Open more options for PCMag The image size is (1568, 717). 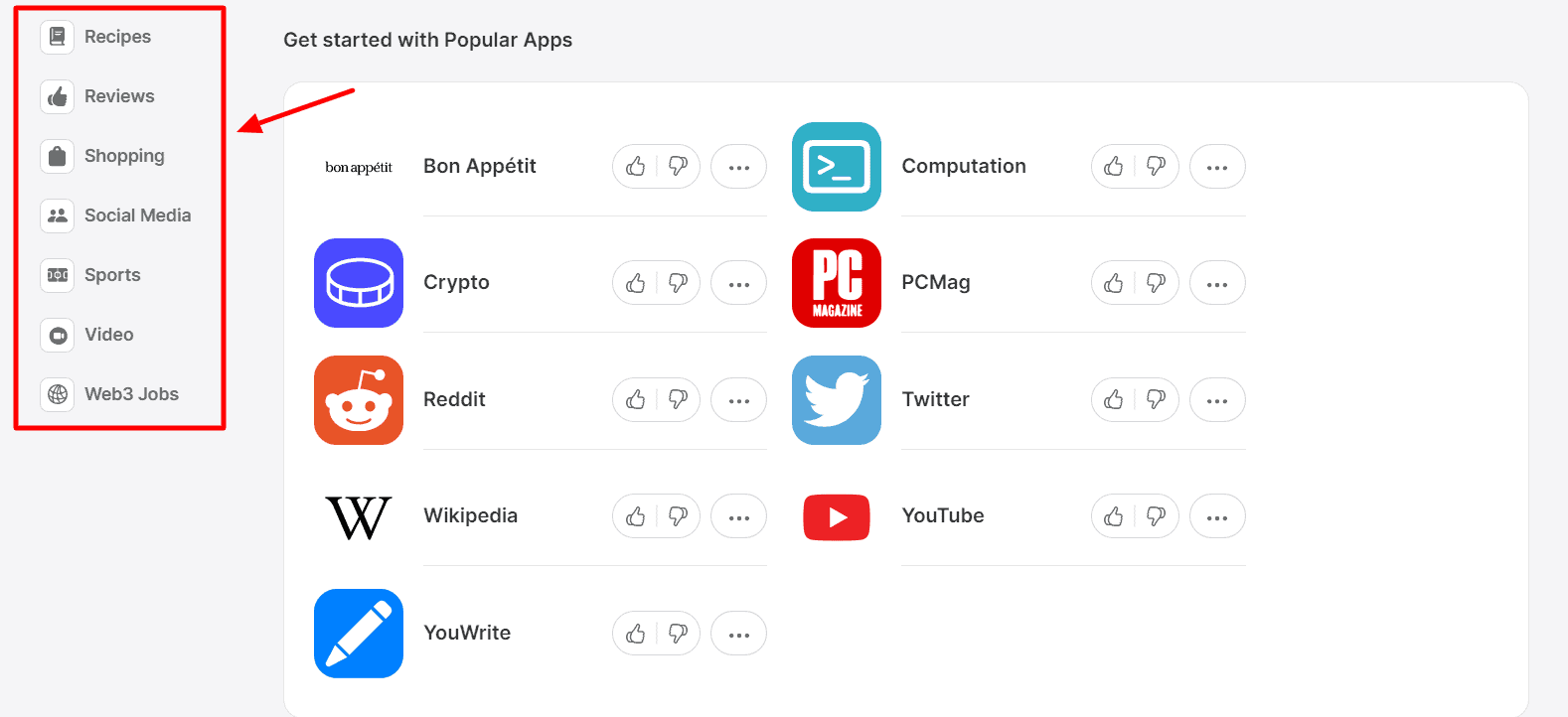tap(1217, 284)
